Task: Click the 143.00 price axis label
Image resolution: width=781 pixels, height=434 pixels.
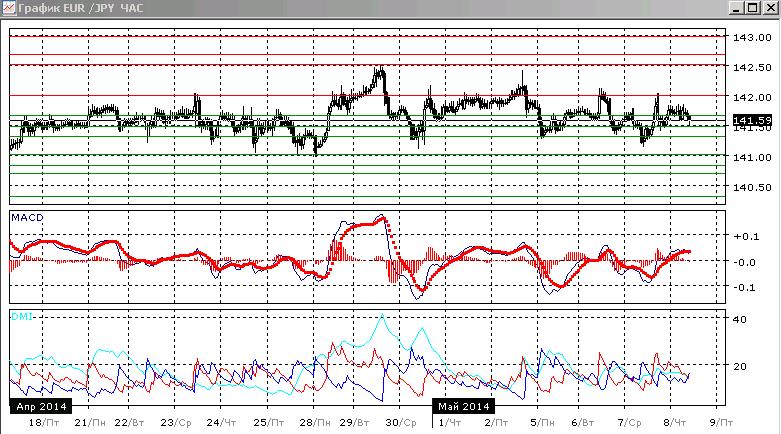Action: pos(752,37)
